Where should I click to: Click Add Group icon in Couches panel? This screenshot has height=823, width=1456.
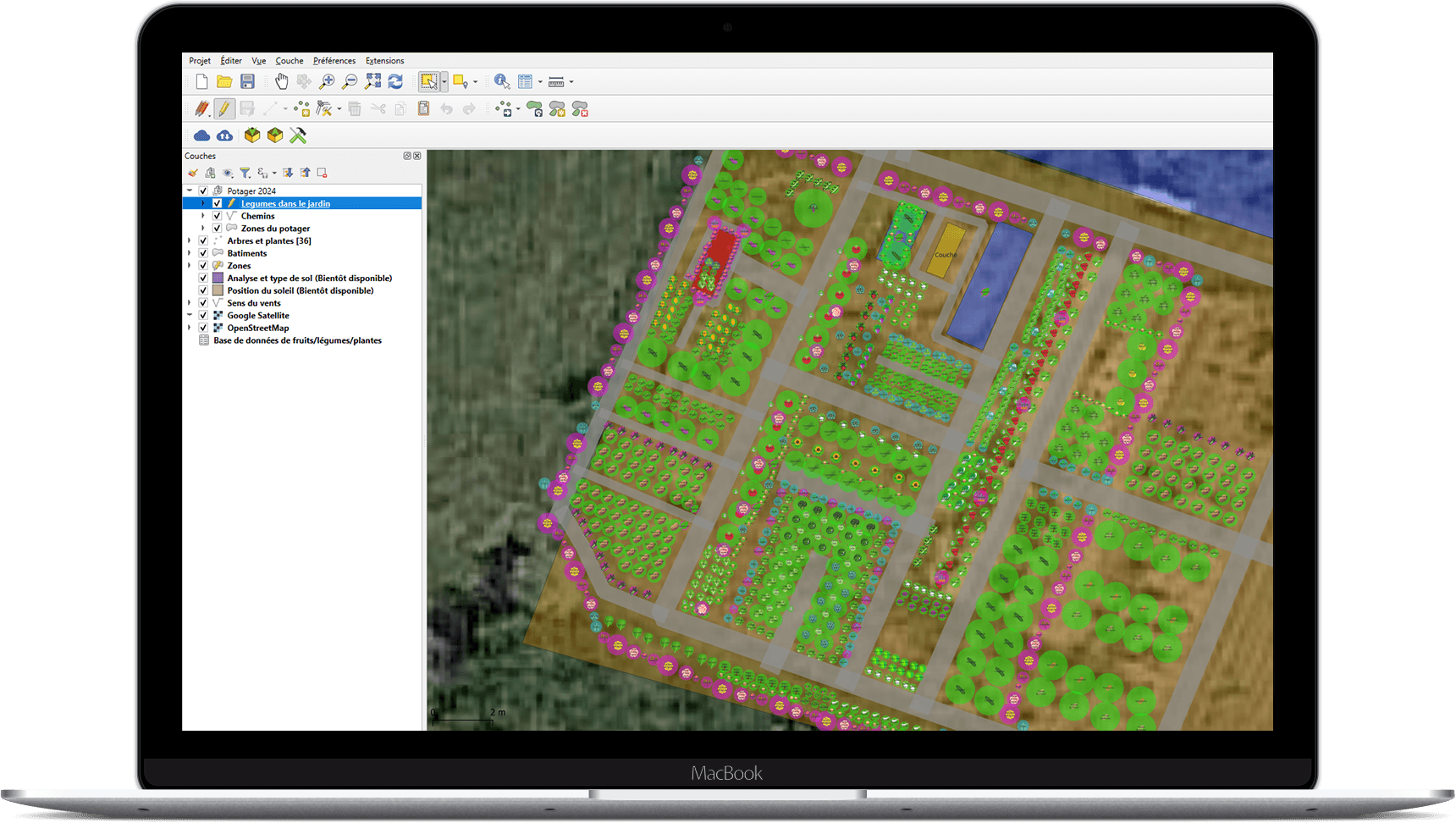[x=210, y=173]
